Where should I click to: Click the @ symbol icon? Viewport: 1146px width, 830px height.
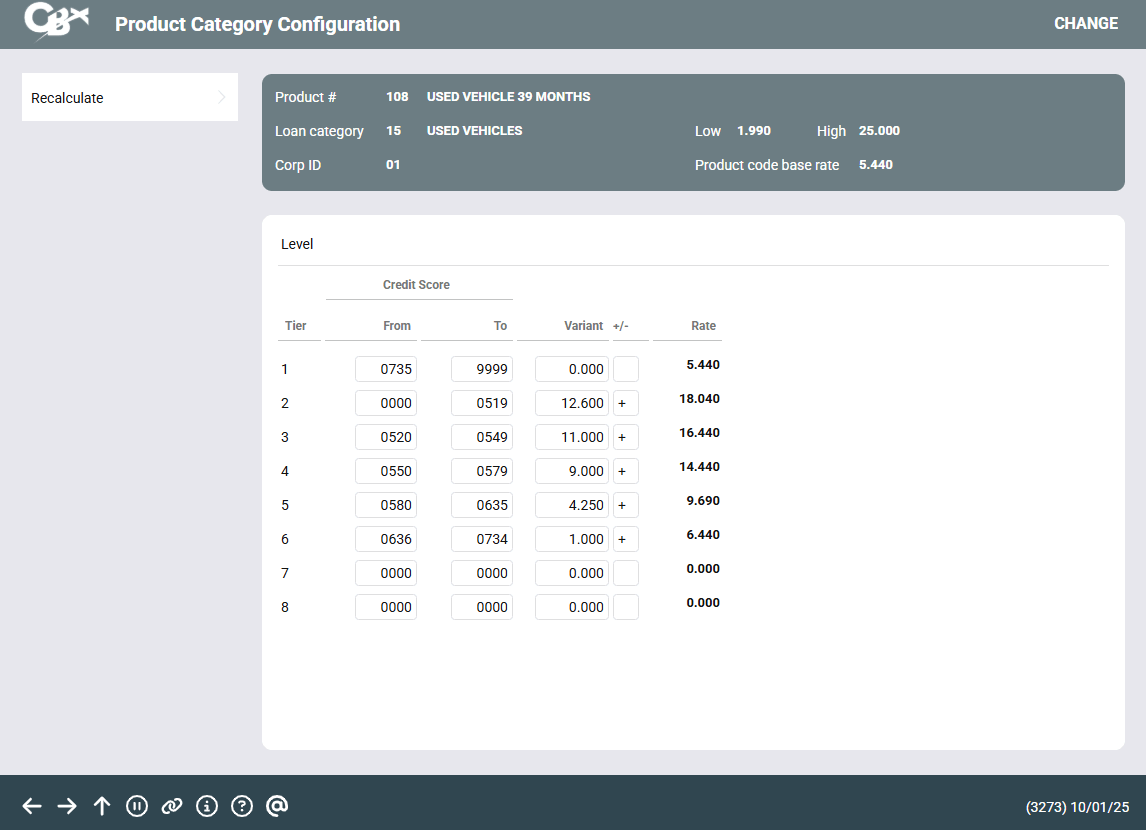click(277, 806)
